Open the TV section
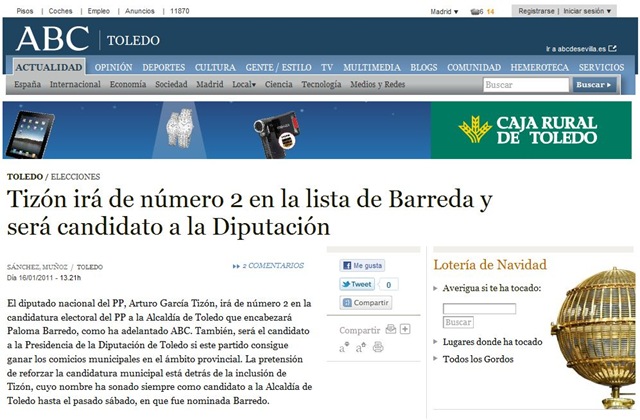This screenshot has width=640, height=420. tap(327, 67)
